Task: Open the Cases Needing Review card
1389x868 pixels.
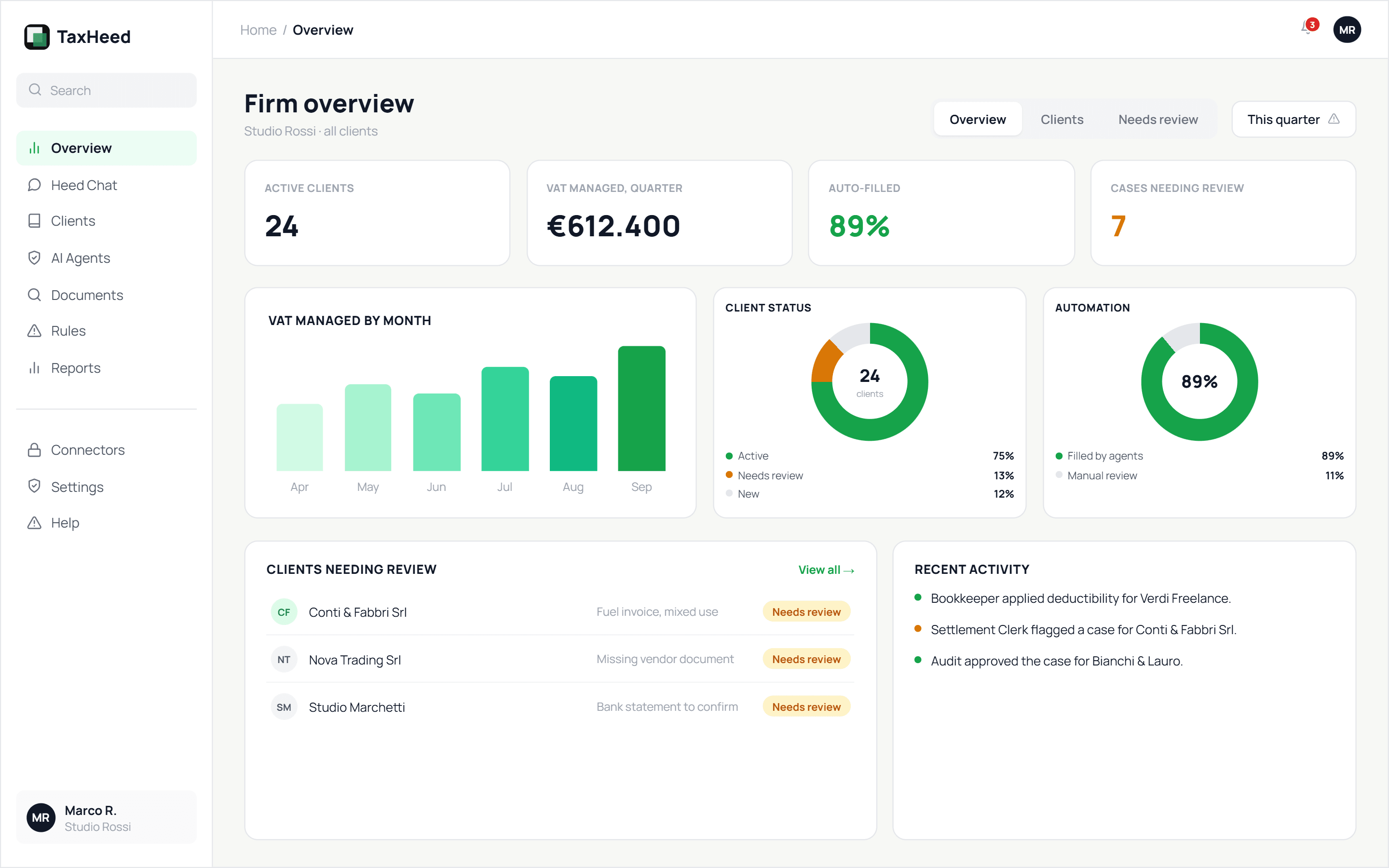Action: [x=1223, y=213]
